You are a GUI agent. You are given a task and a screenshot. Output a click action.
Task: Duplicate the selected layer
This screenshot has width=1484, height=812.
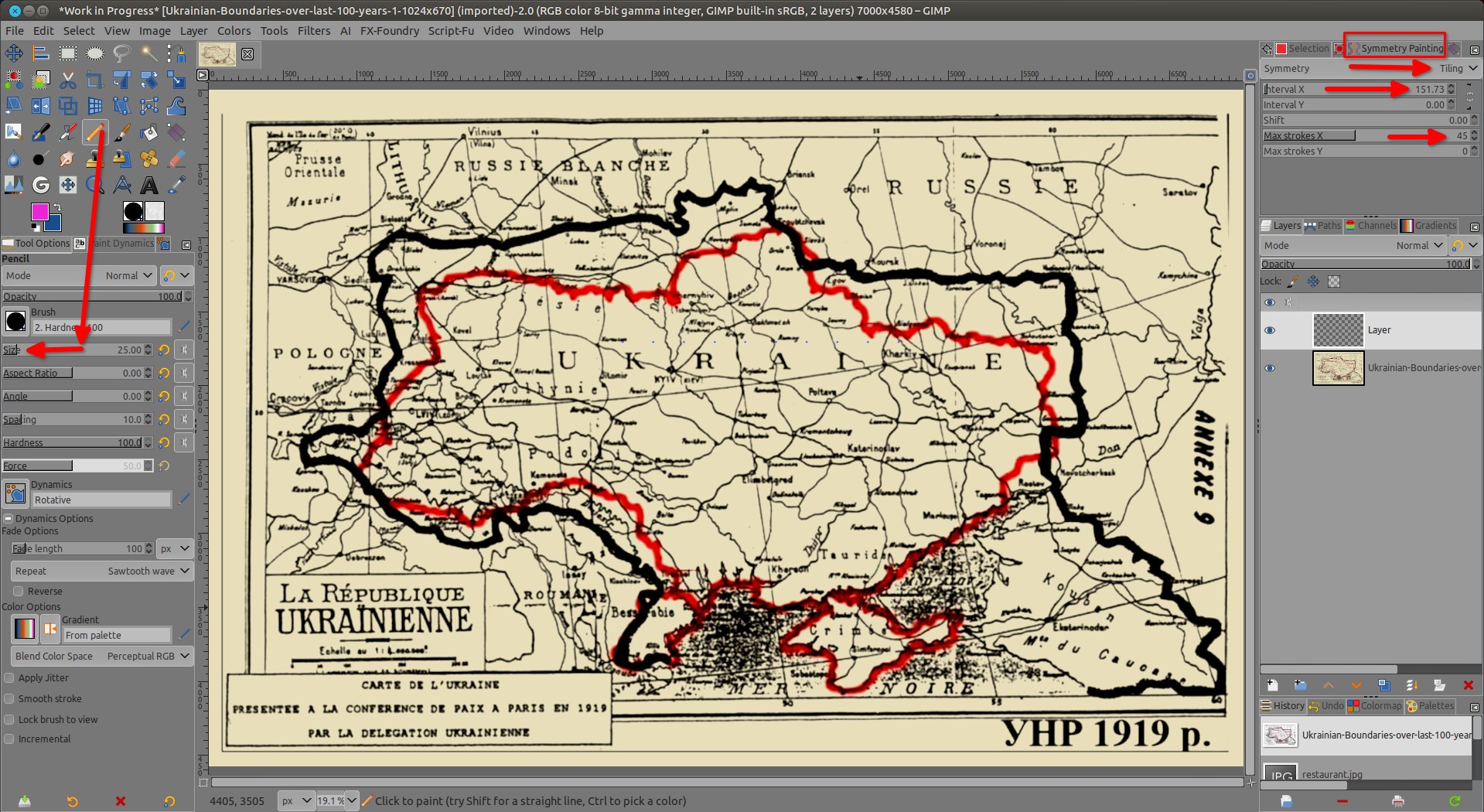tap(1383, 685)
